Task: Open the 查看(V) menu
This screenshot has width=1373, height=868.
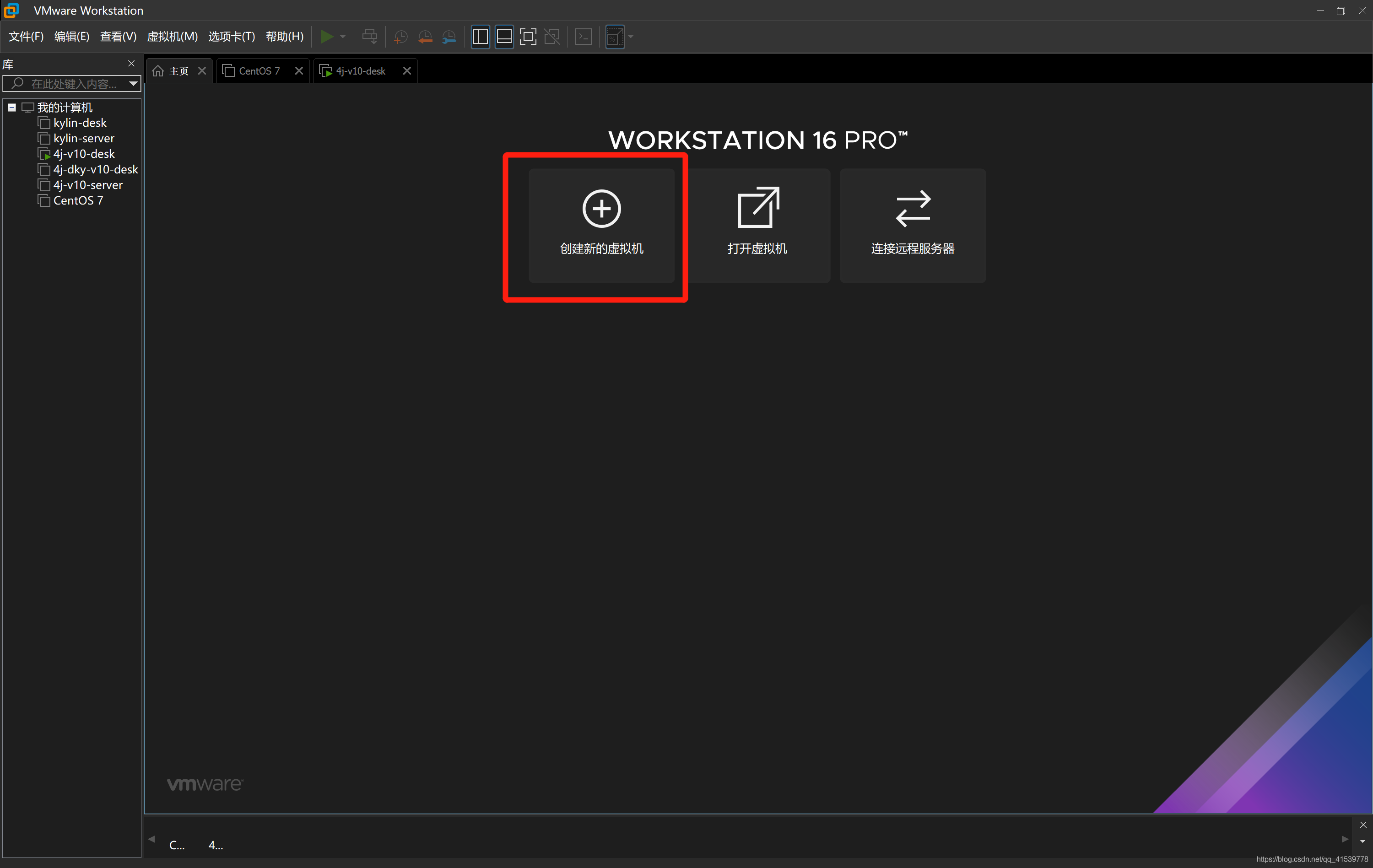Action: 118,37
